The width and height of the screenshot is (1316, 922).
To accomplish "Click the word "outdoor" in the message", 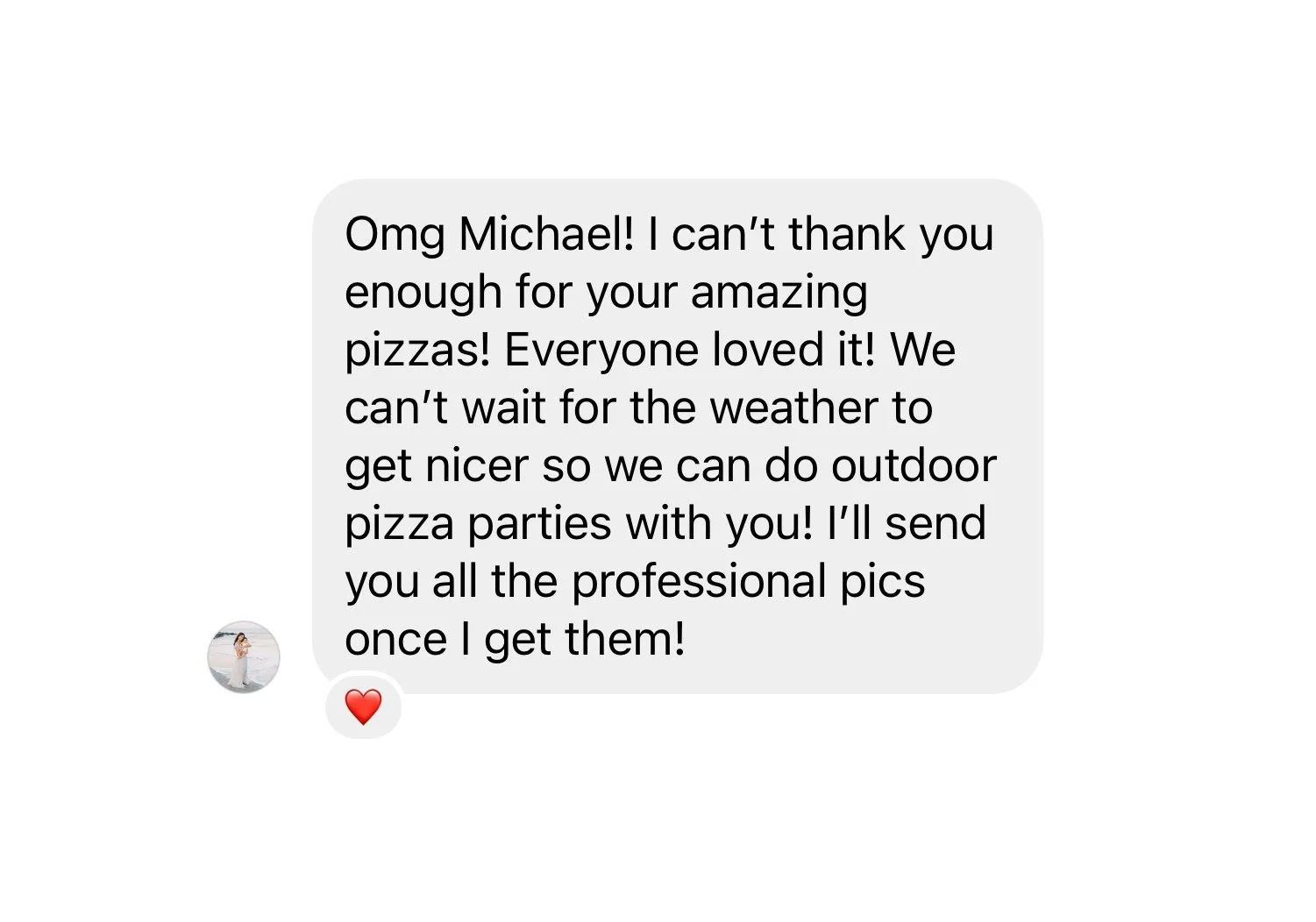I will point(914,465).
